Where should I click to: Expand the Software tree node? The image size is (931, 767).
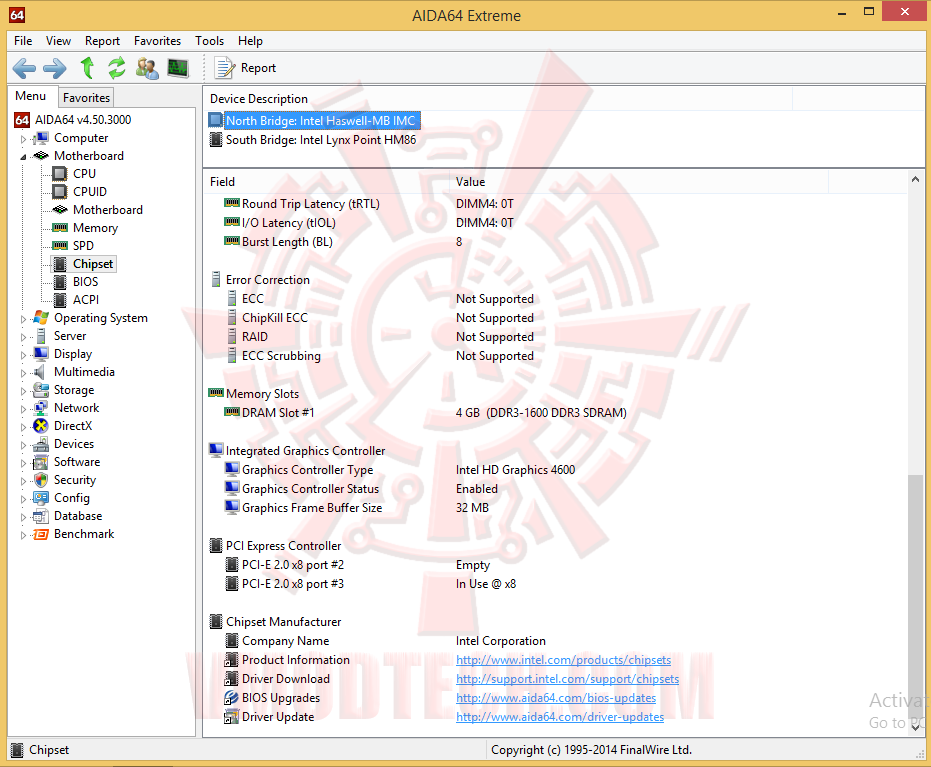click(x=23, y=463)
